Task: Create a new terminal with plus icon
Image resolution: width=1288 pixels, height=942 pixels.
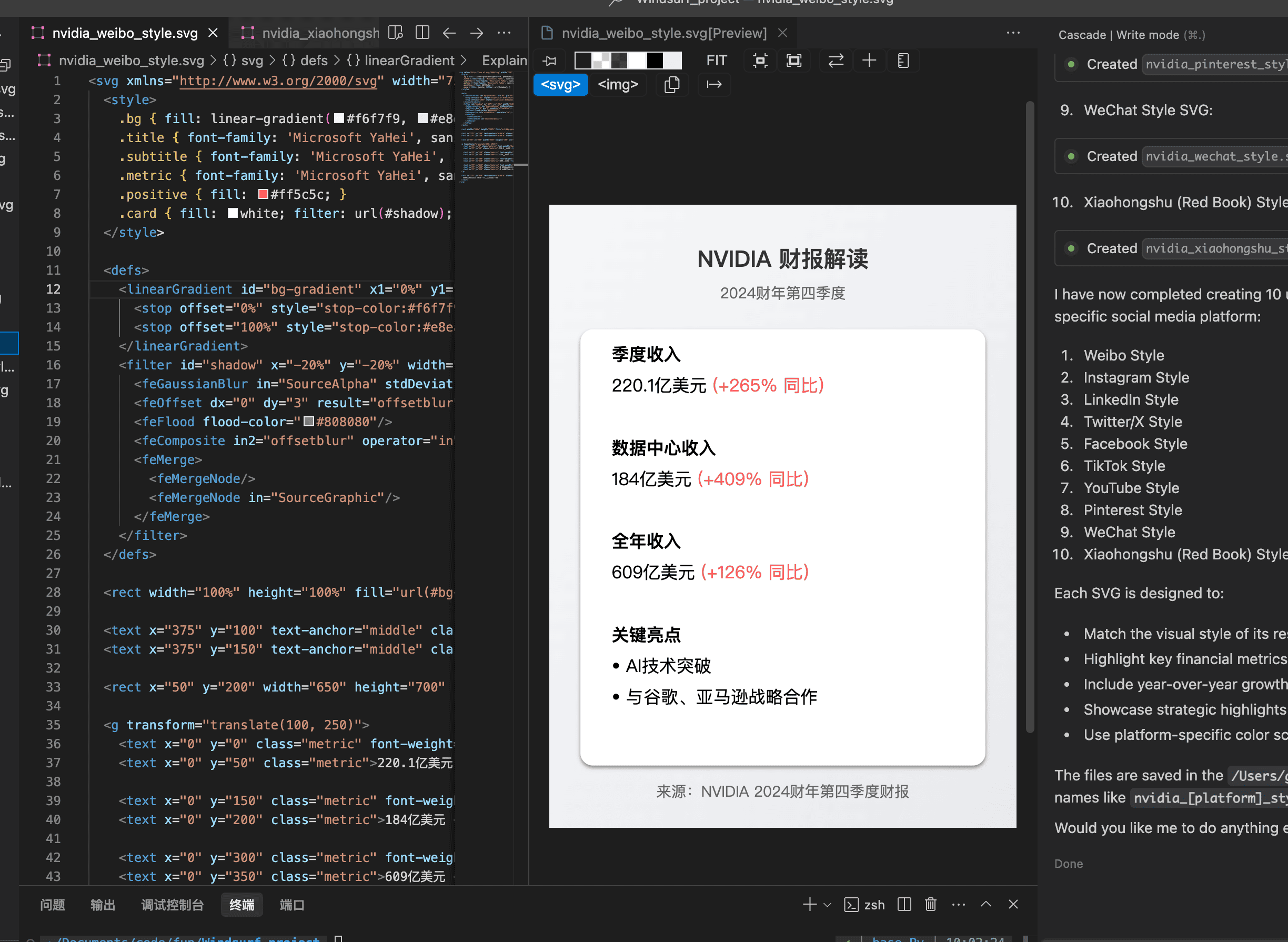Action: (809, 904)
